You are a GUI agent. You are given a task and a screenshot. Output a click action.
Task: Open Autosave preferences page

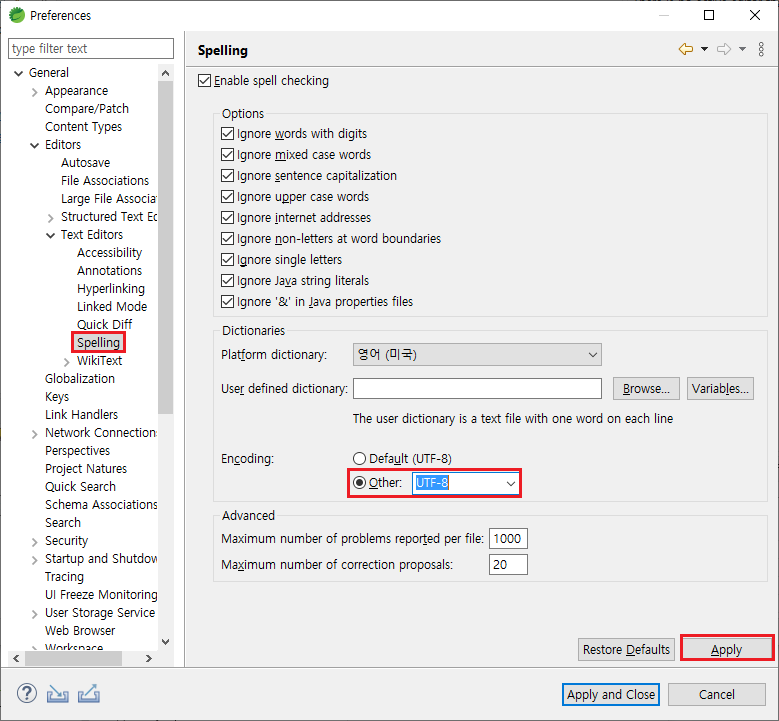point(85,162)
